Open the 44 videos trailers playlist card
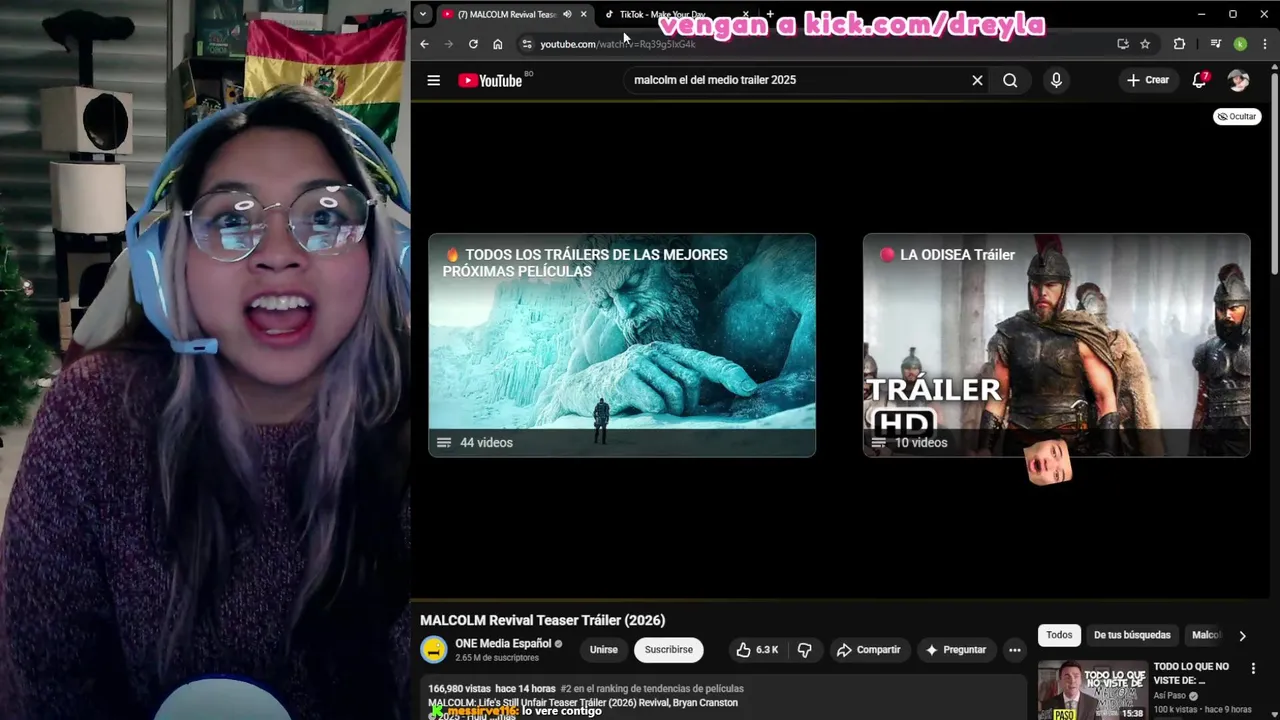The image size is (1280, 720). 622,345
